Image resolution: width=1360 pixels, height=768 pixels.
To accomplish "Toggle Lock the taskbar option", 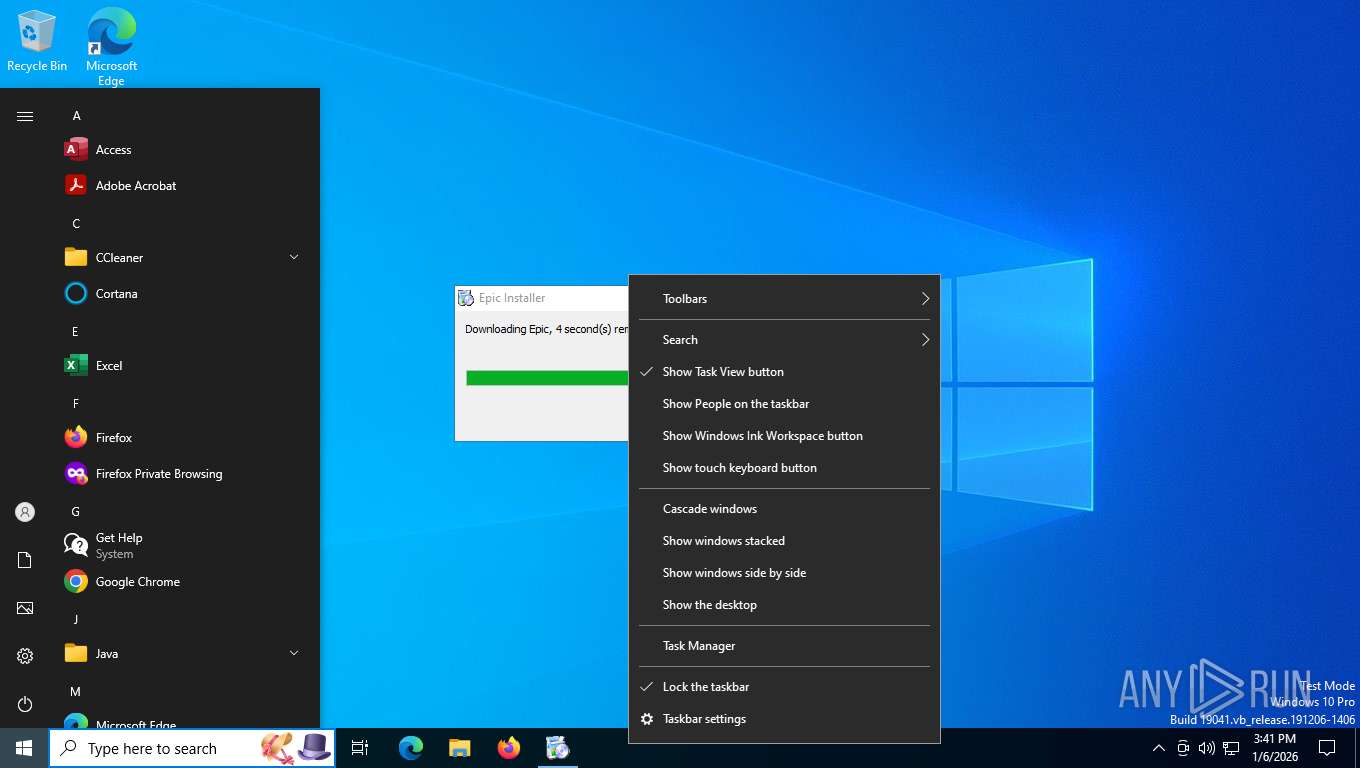I will coord(784,687).
